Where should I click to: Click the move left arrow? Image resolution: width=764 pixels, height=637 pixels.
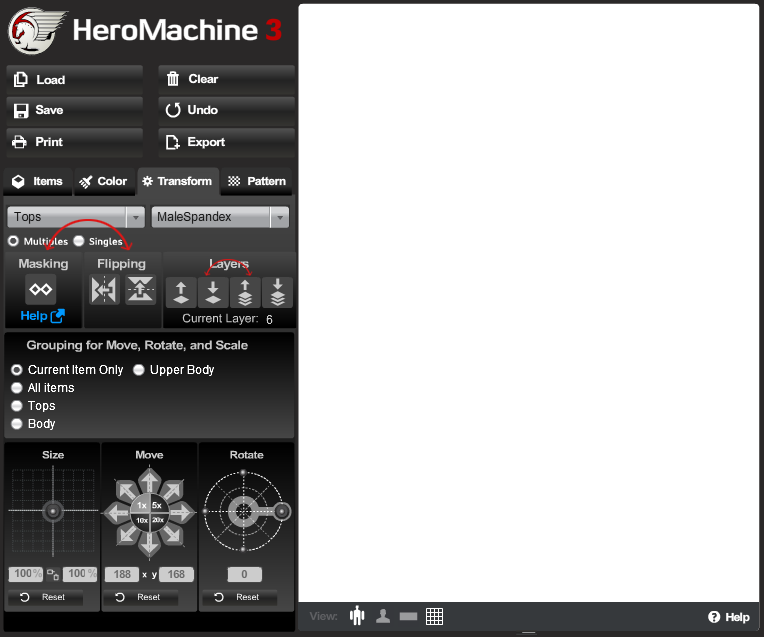(117, 512)
